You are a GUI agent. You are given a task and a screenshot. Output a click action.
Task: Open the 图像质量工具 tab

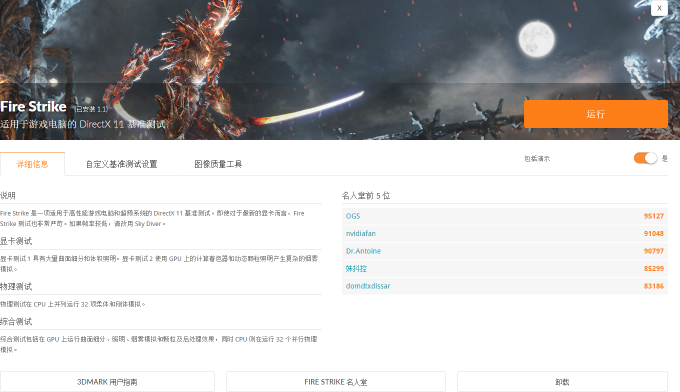218,164
